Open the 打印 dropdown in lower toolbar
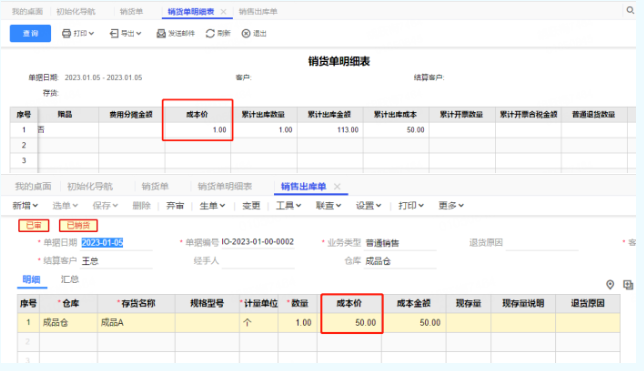This screenshot has height=371, width=644. [411, 205]
